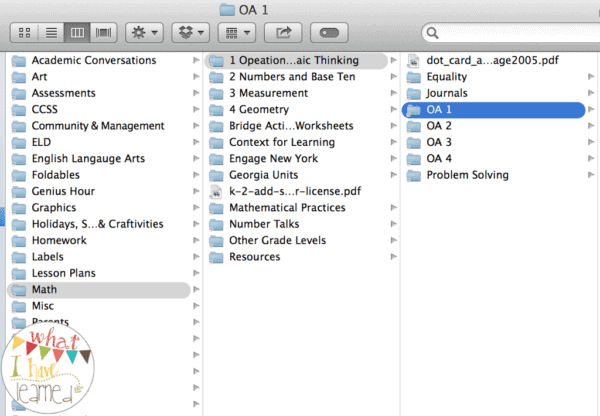
Task: Open the item arrangement dropdown
Action: (x=237, y=33)
